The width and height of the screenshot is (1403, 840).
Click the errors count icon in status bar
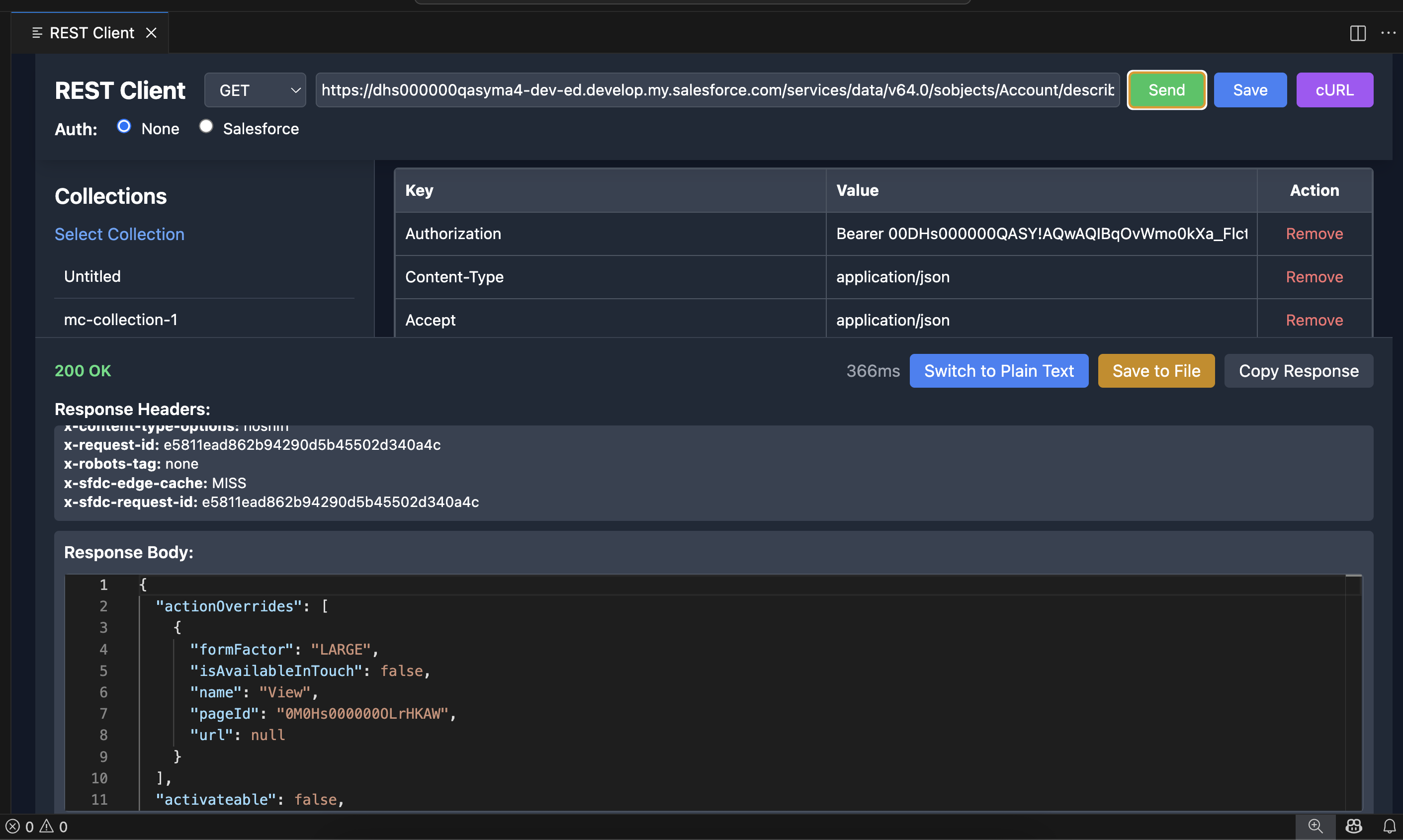point(13,827)
